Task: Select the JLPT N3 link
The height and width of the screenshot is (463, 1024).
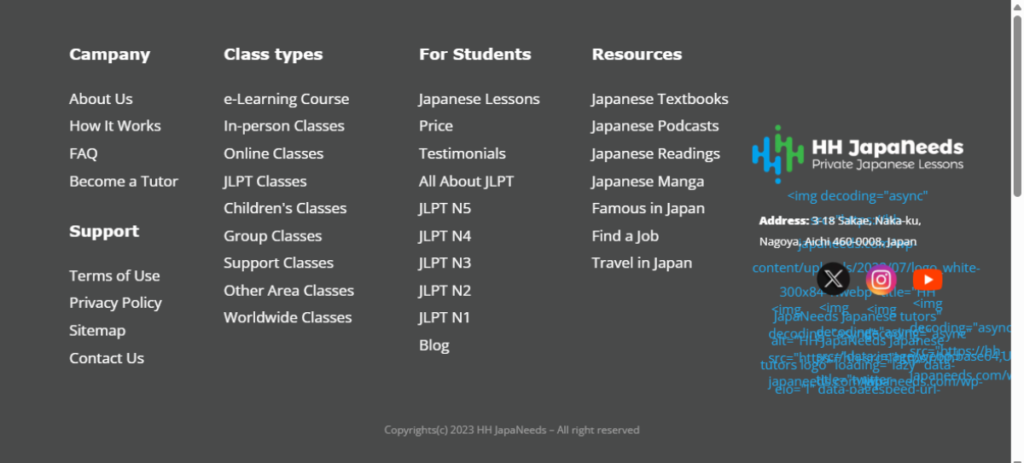Action: [x=445, y=263]
